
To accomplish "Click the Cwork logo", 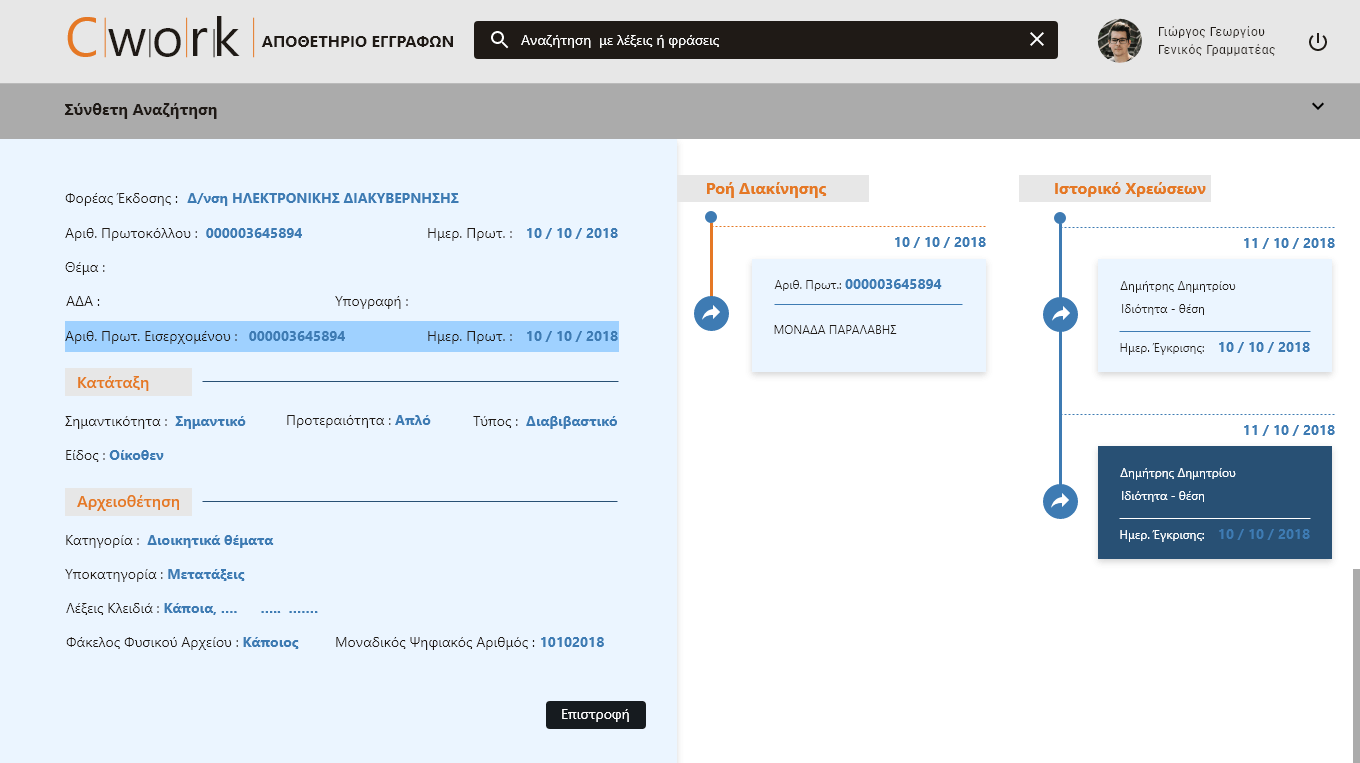I will [153, 40].
